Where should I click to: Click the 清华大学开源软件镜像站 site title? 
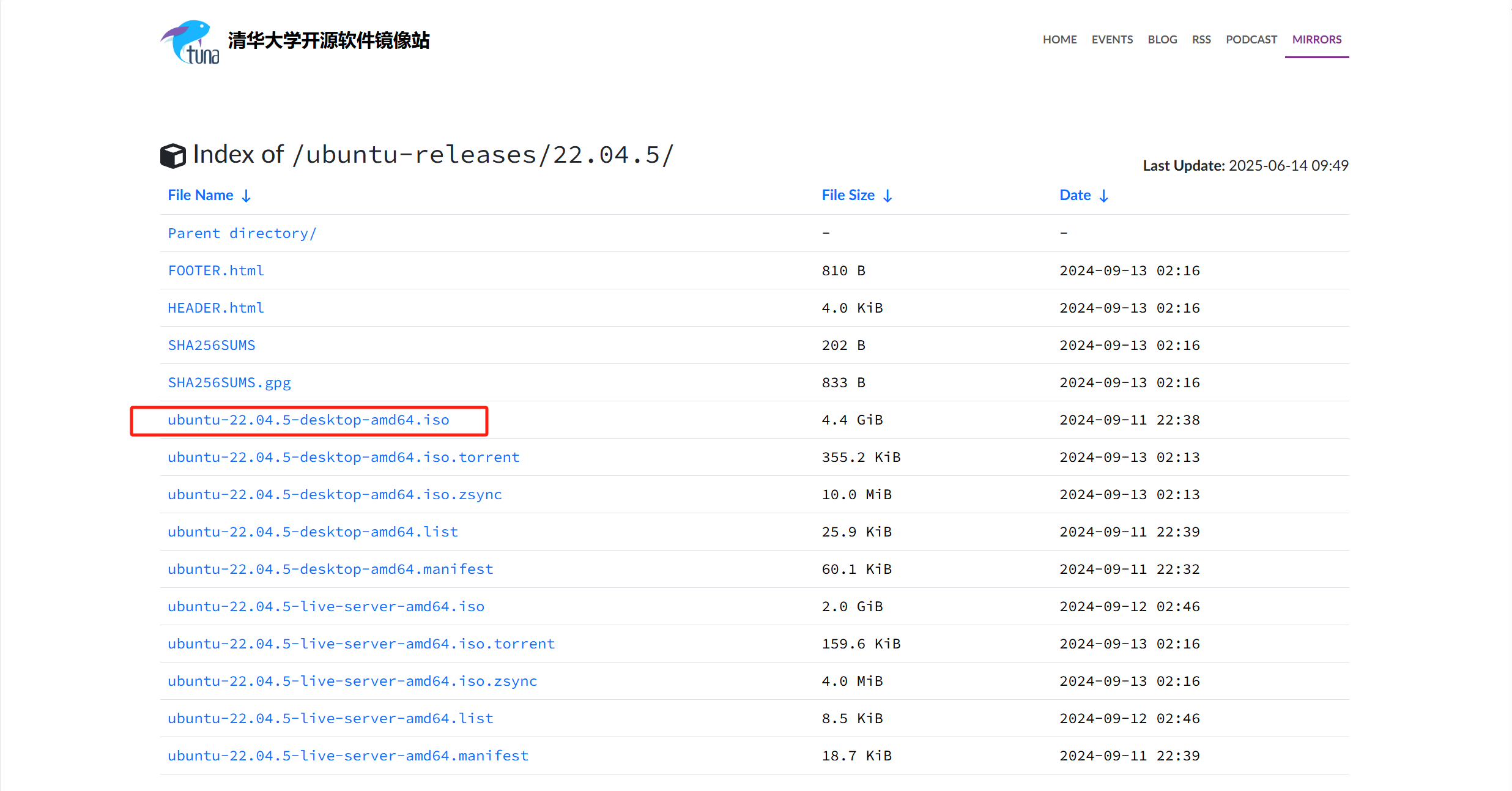click(329, 40)
